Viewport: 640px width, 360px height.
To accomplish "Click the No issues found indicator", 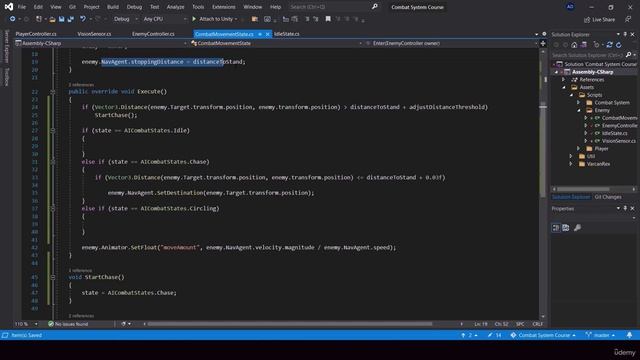I will coord(68,324).
